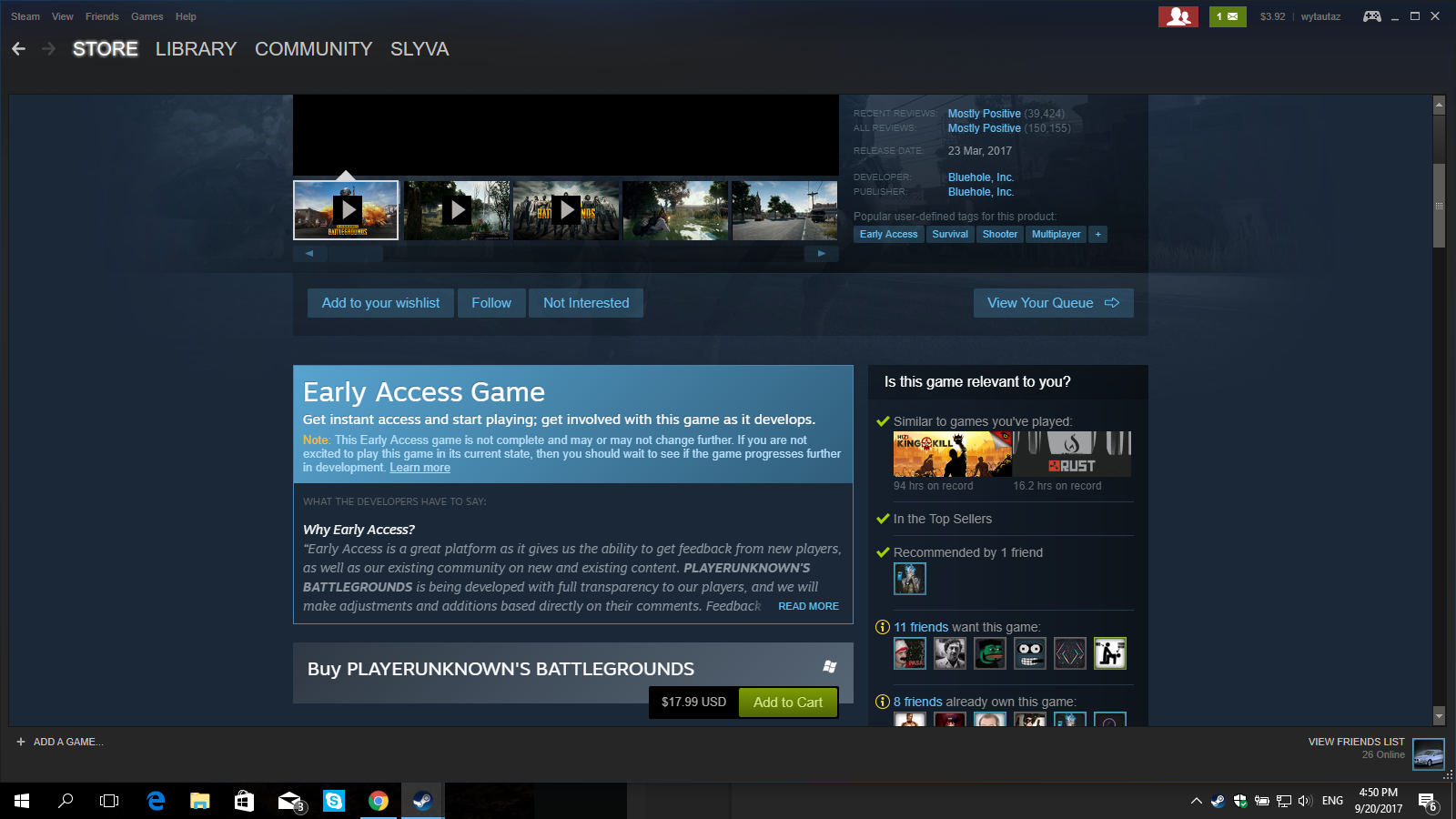Viewport: 1456px width, 819px height.
Task: Click the plus icon to add more tags
Action: point(1098,235)
